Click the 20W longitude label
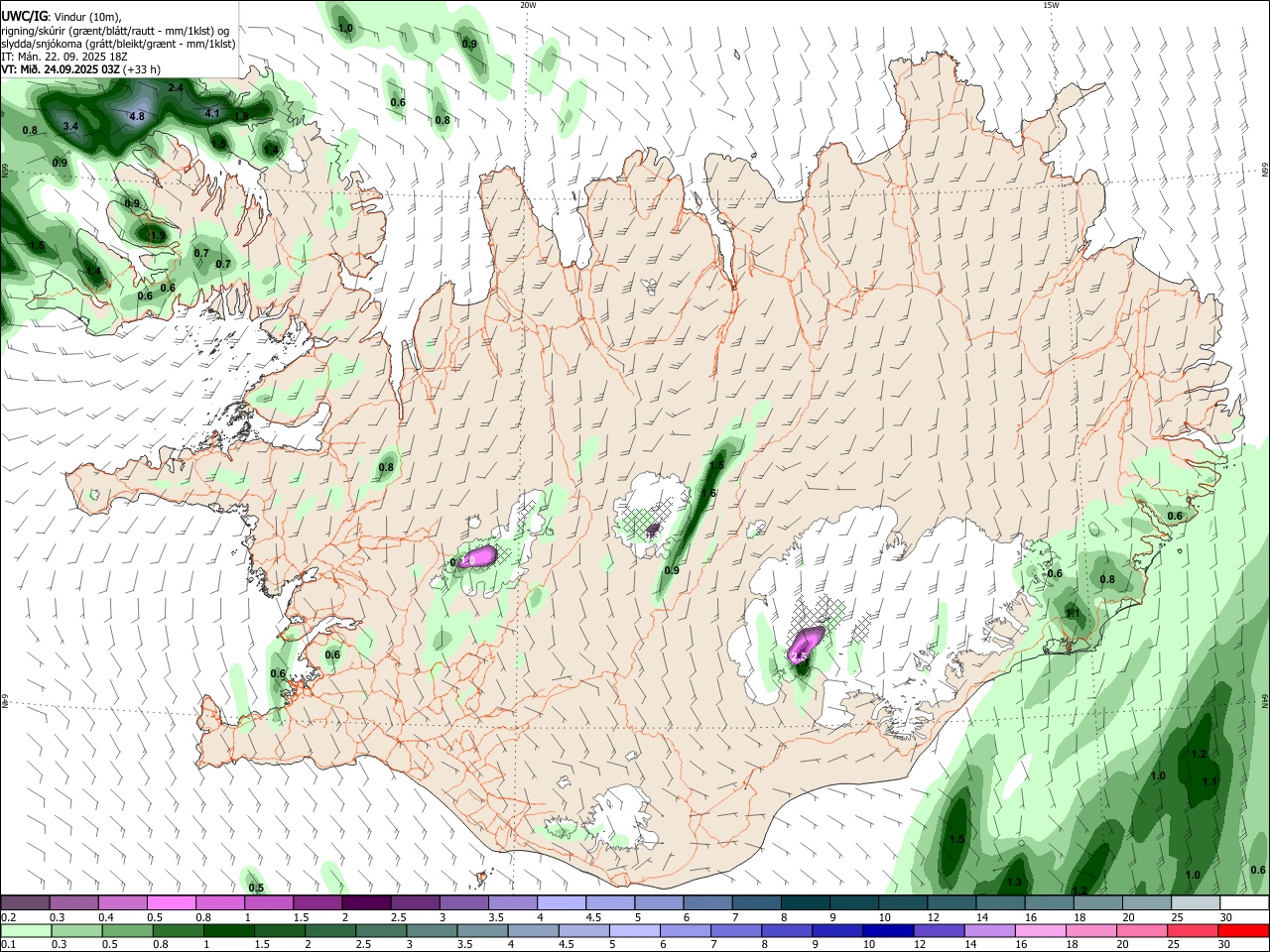Viewport: 1270px width, 952px height. click(x=528, y=5)
